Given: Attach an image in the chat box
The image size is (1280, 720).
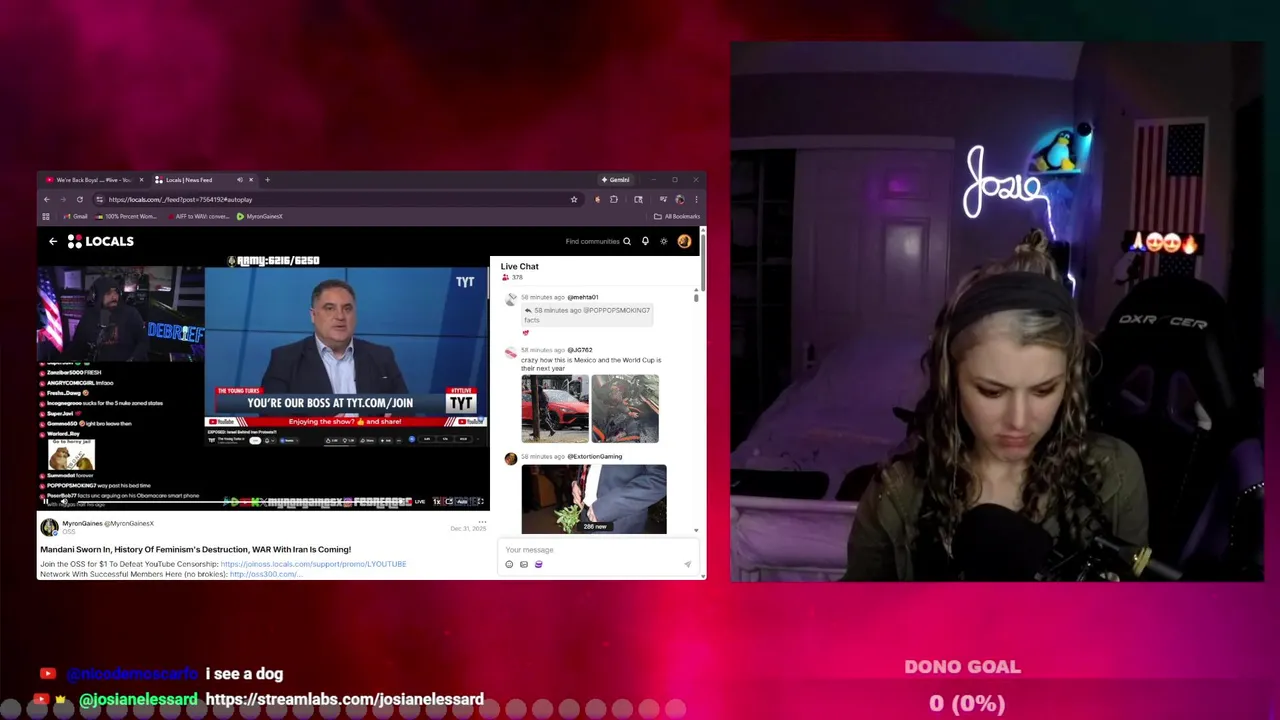Looking at the screenshot, I should (x=523, y=565).
